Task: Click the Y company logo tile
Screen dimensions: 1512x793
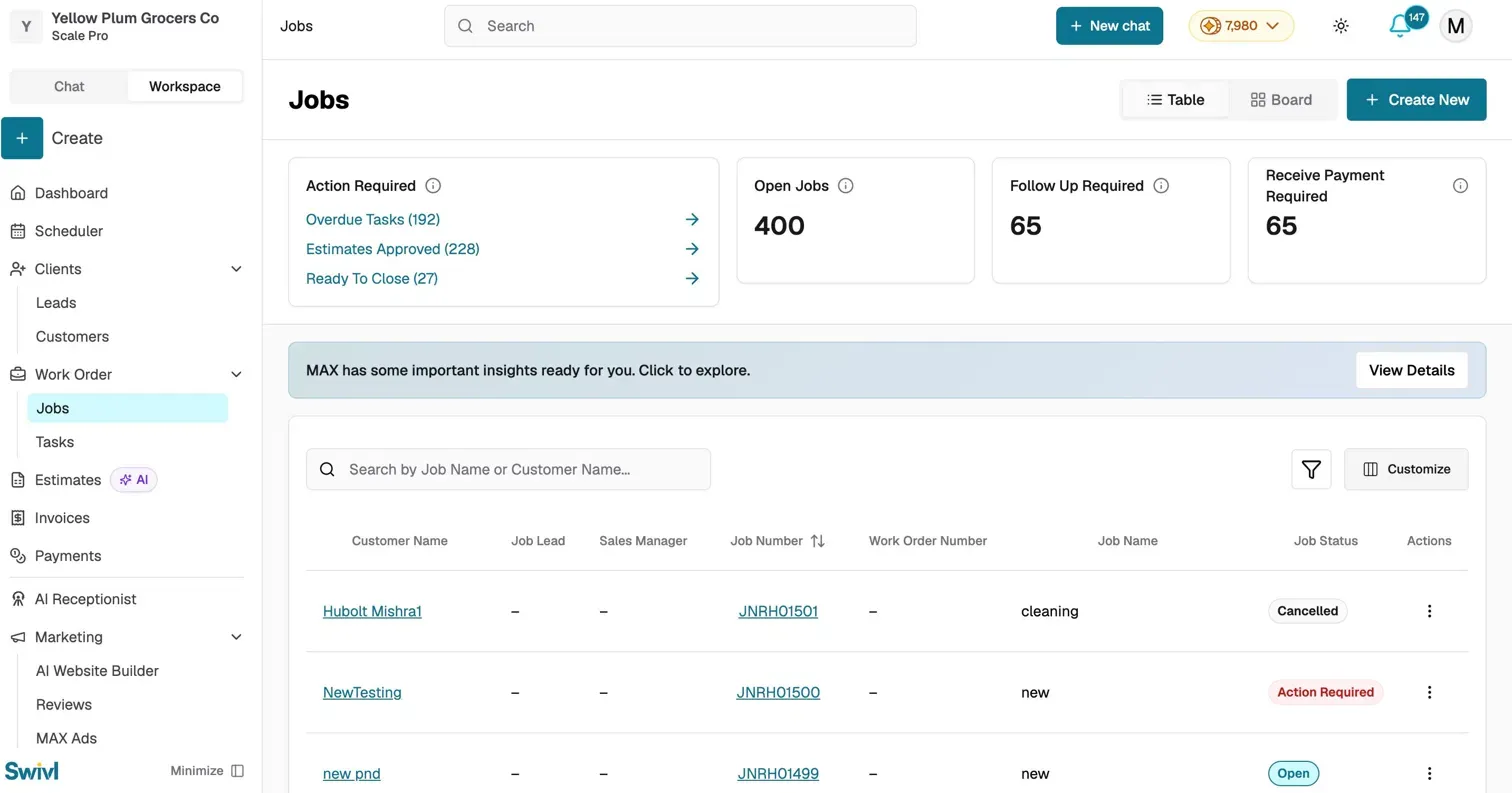Action: coord(26,27)
